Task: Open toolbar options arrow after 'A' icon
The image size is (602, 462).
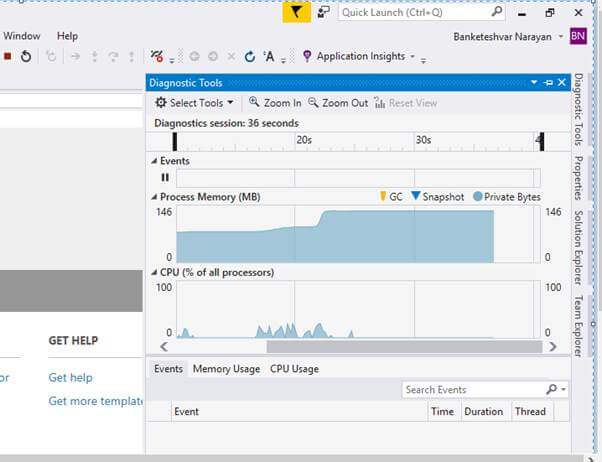Action: coord(283,60)
